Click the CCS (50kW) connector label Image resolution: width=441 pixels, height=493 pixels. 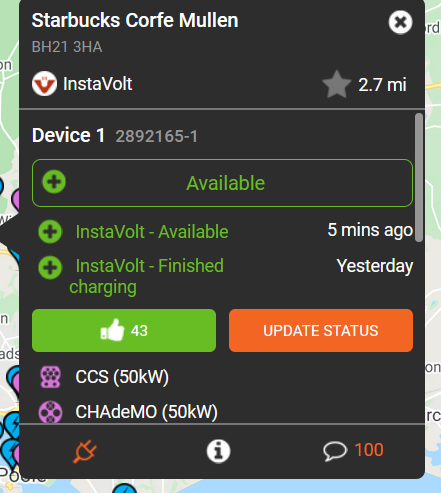[122, 377]
